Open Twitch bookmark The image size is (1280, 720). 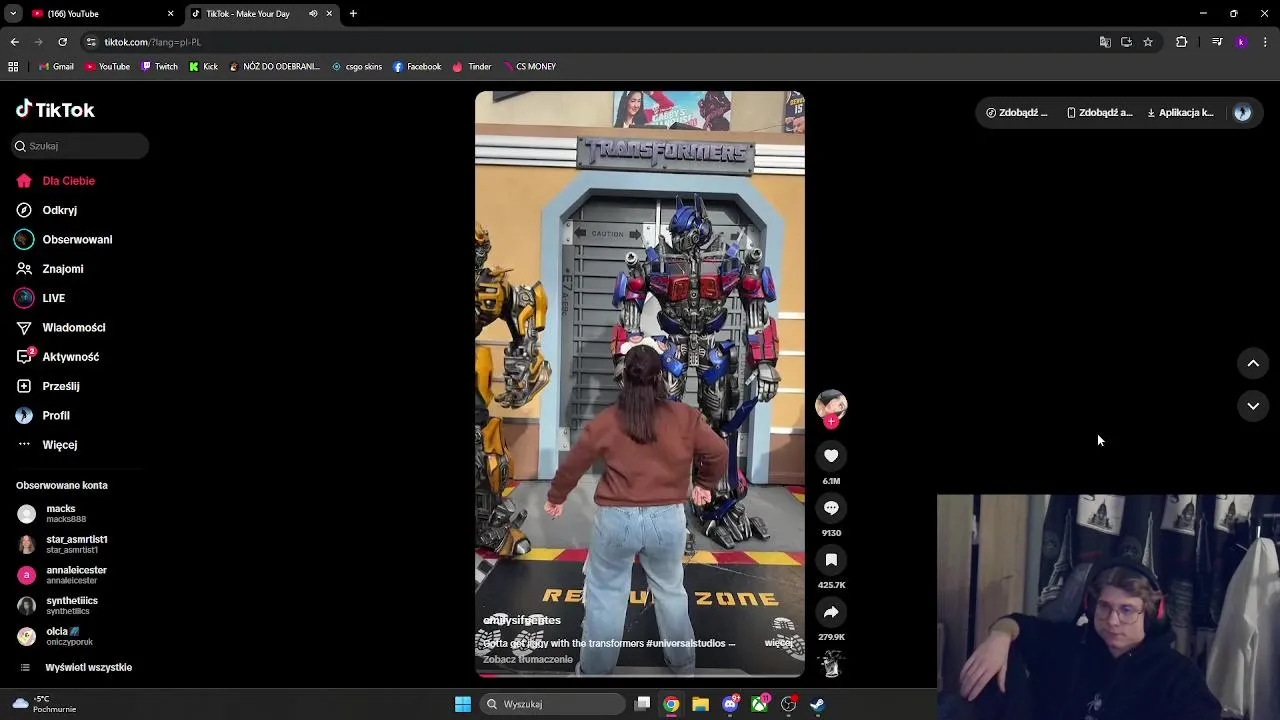point(160,67)
